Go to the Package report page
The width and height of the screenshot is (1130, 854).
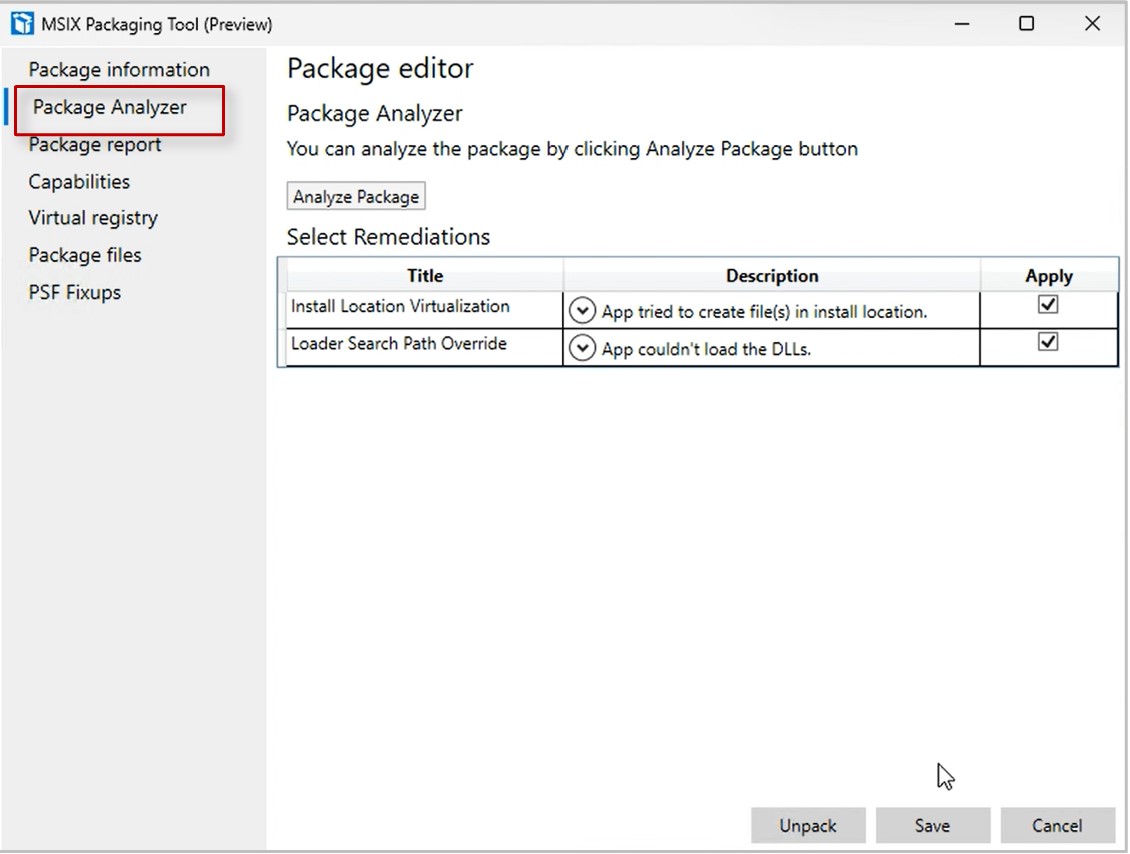tap(94, 145)
